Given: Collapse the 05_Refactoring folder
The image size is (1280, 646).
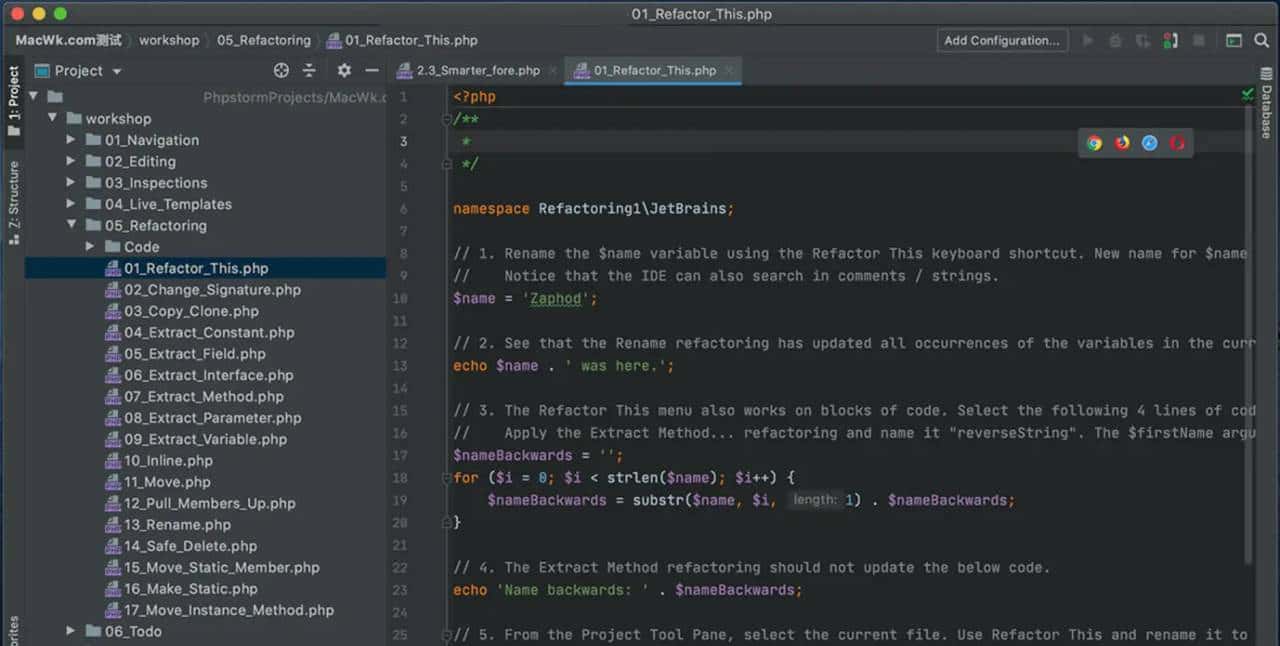Looking at the screenshot, I should point(71,225).
